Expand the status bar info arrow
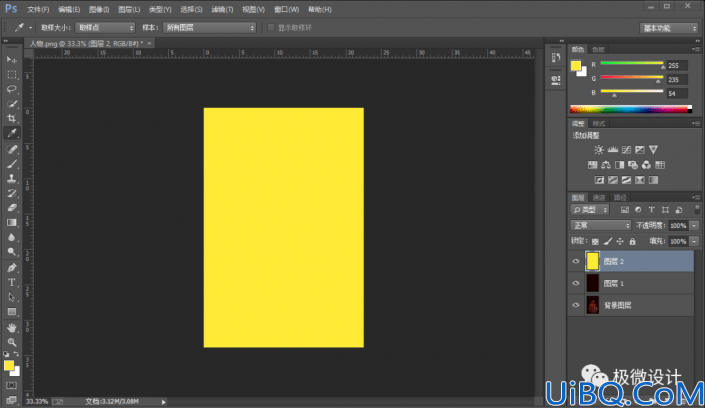The height and width of the screenshot is (408, 705). pos(164,402)
